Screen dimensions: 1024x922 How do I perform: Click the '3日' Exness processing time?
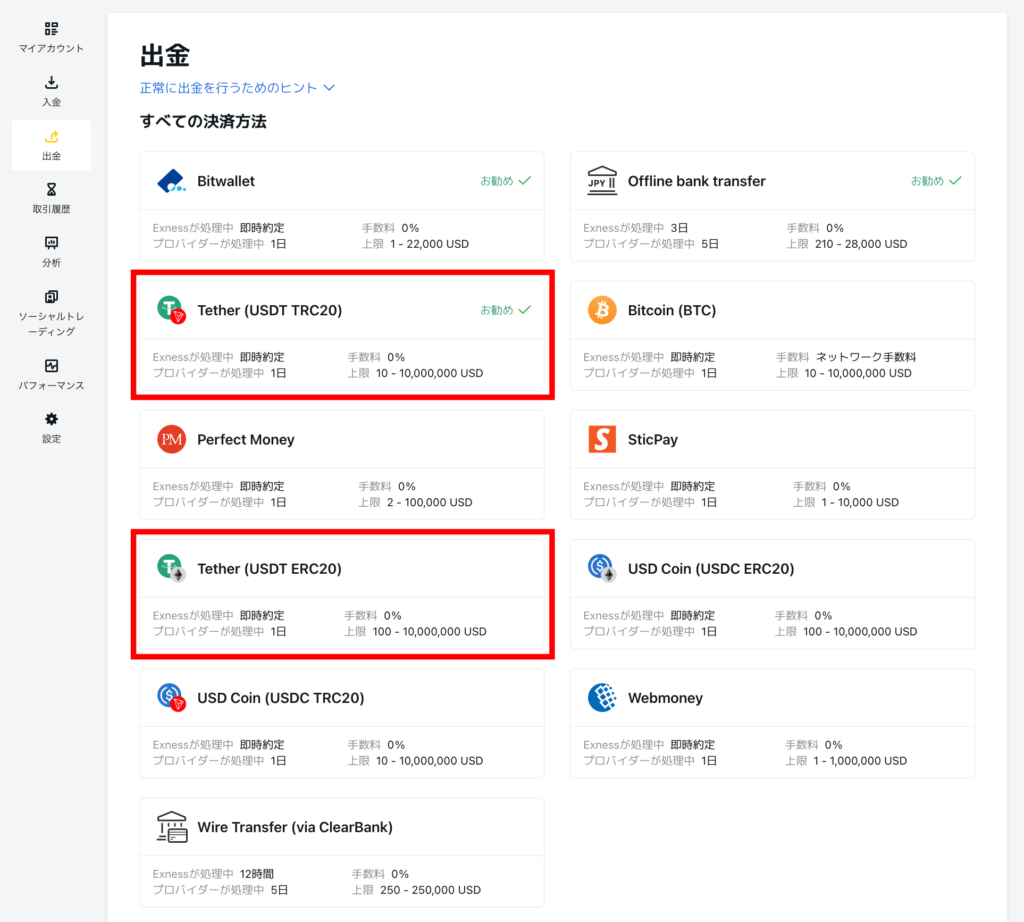(679, 228)
